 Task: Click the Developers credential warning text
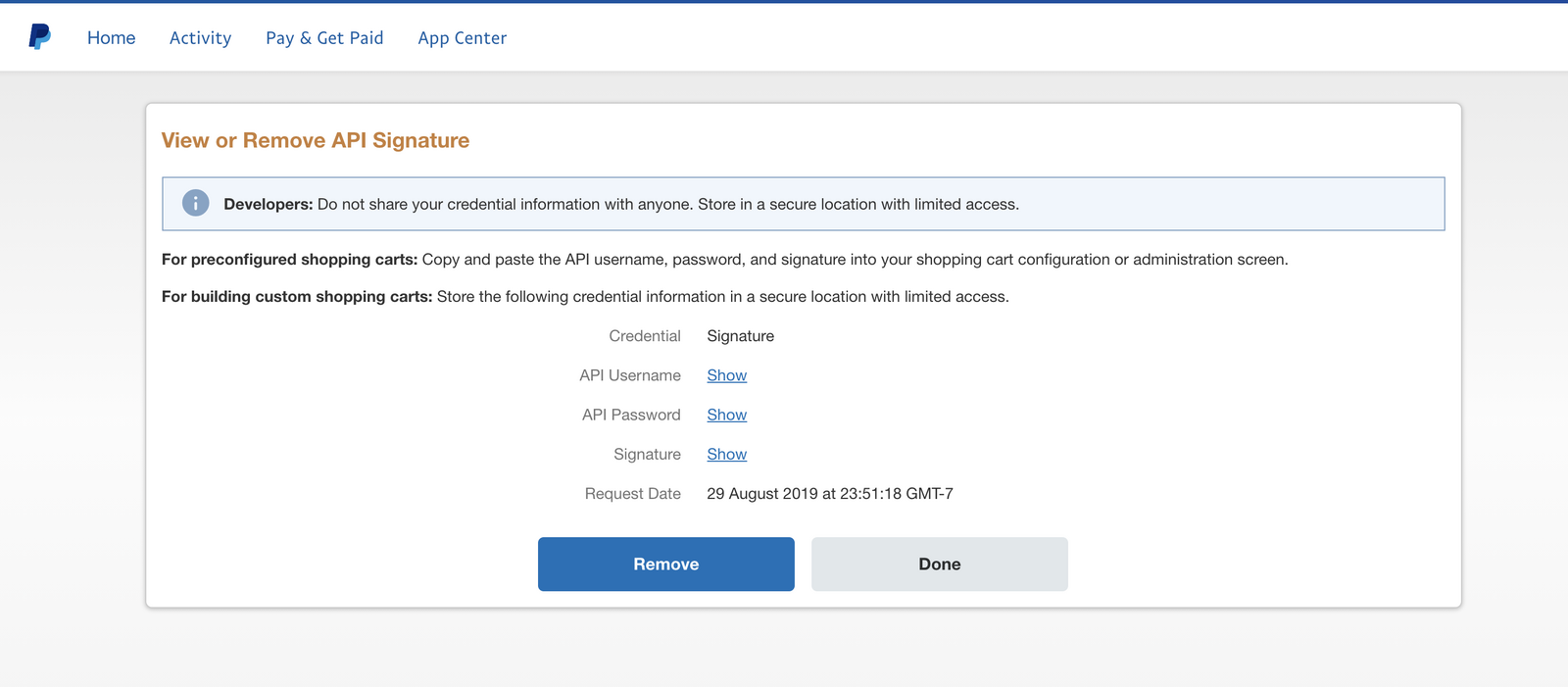tap(621, 204)
